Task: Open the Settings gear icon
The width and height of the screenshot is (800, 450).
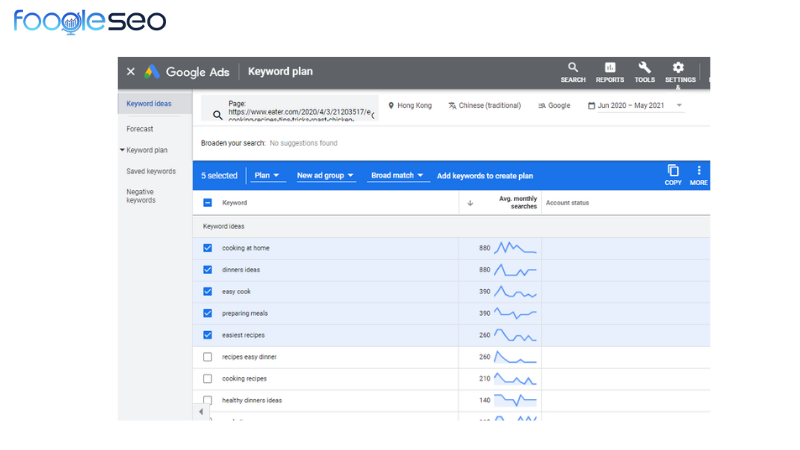Action: click(679, 69)
